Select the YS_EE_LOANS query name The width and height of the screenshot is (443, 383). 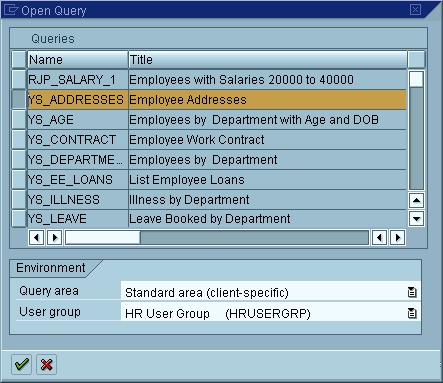(78, 179)
